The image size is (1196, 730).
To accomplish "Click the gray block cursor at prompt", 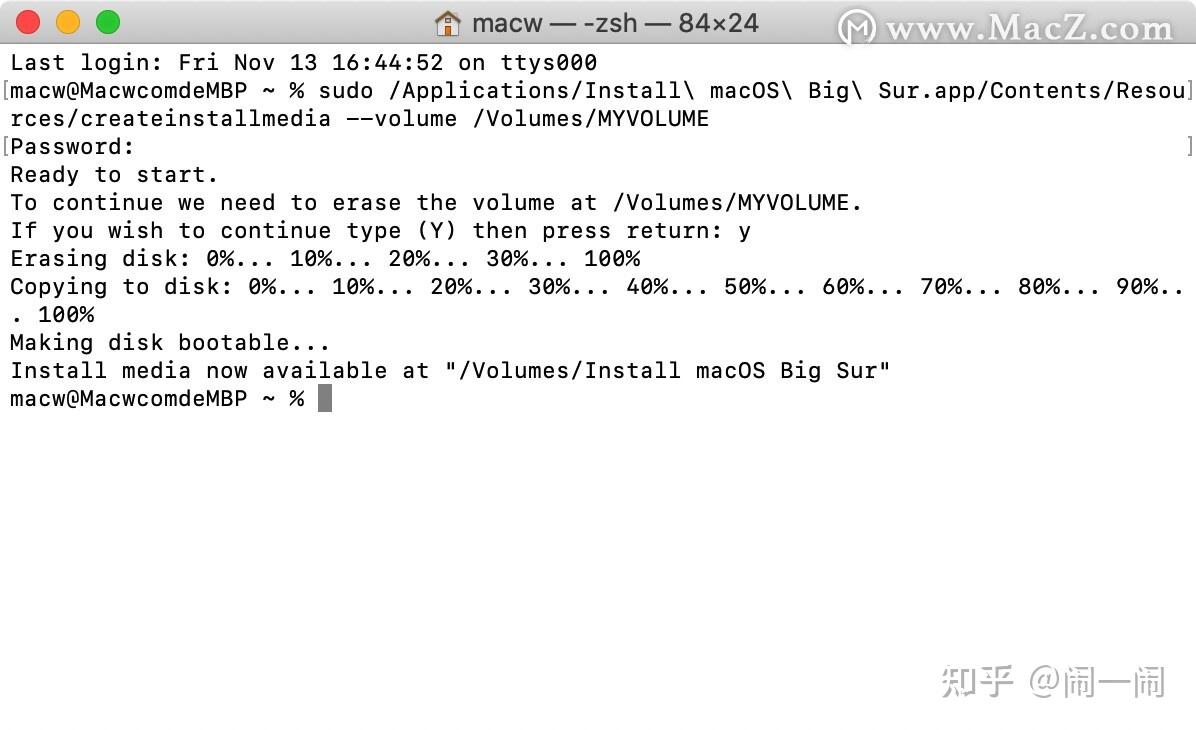I will 325,398.
